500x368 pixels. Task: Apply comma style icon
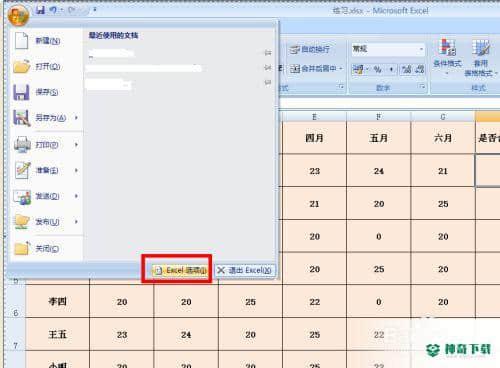[391, 69]
